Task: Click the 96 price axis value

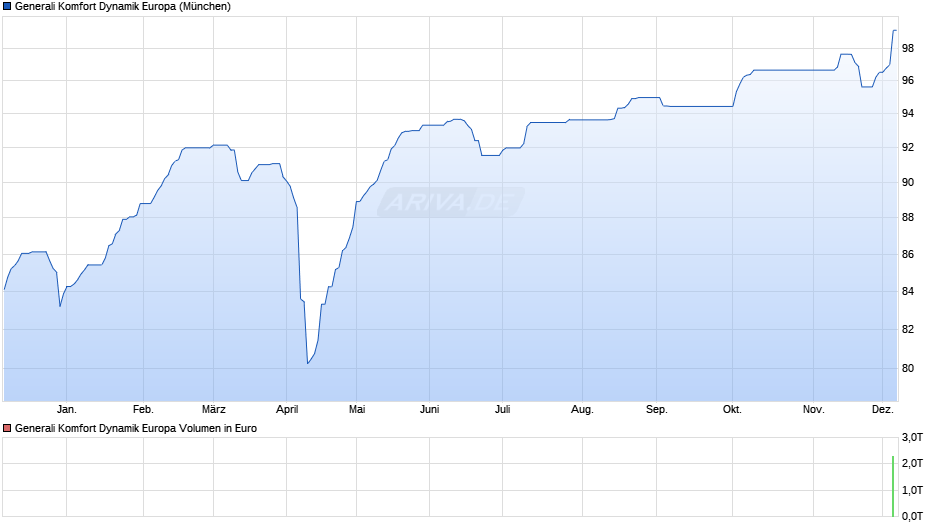Action: [908, 80]
